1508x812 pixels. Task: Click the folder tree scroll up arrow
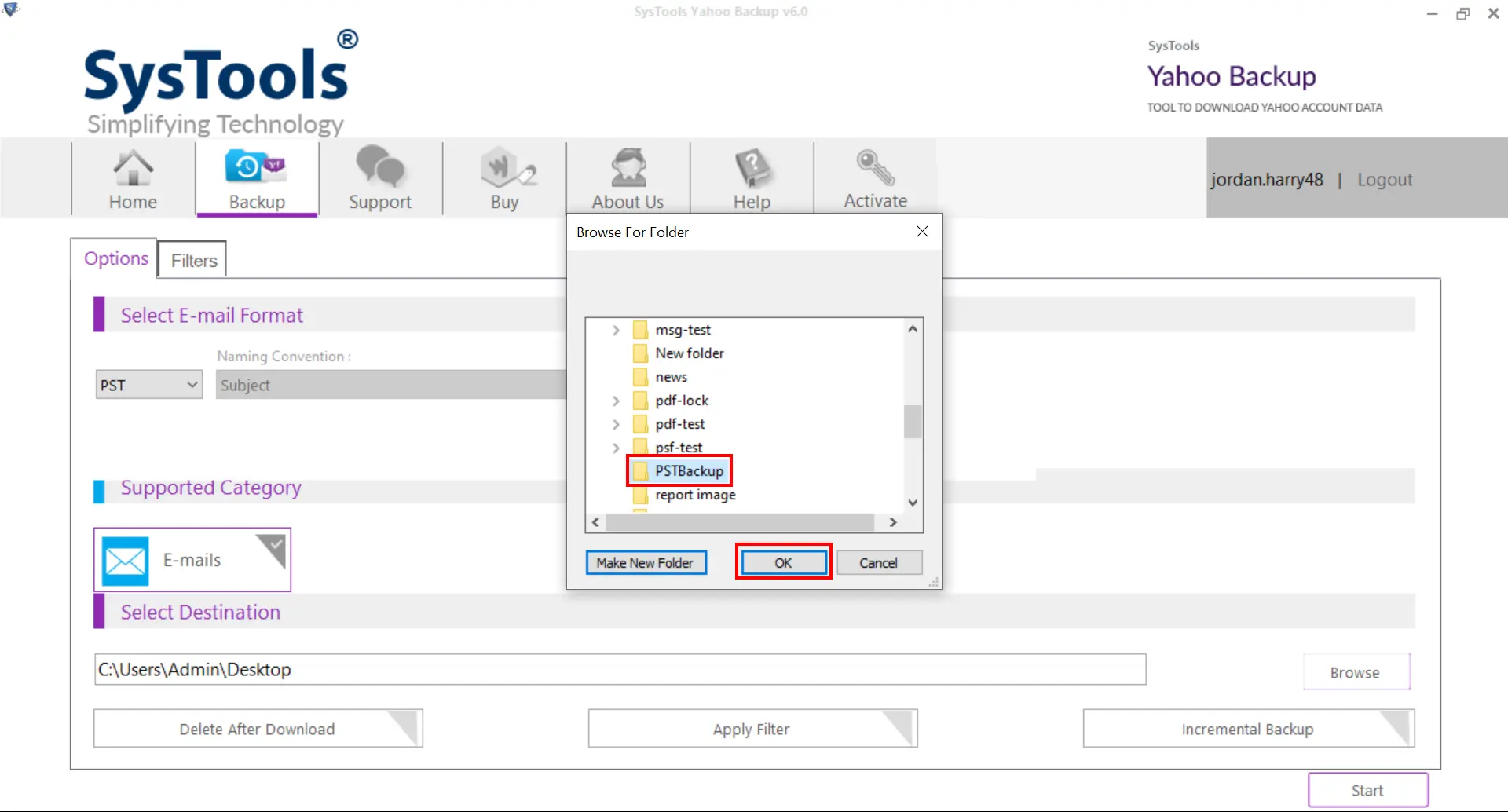coord(913,329)
